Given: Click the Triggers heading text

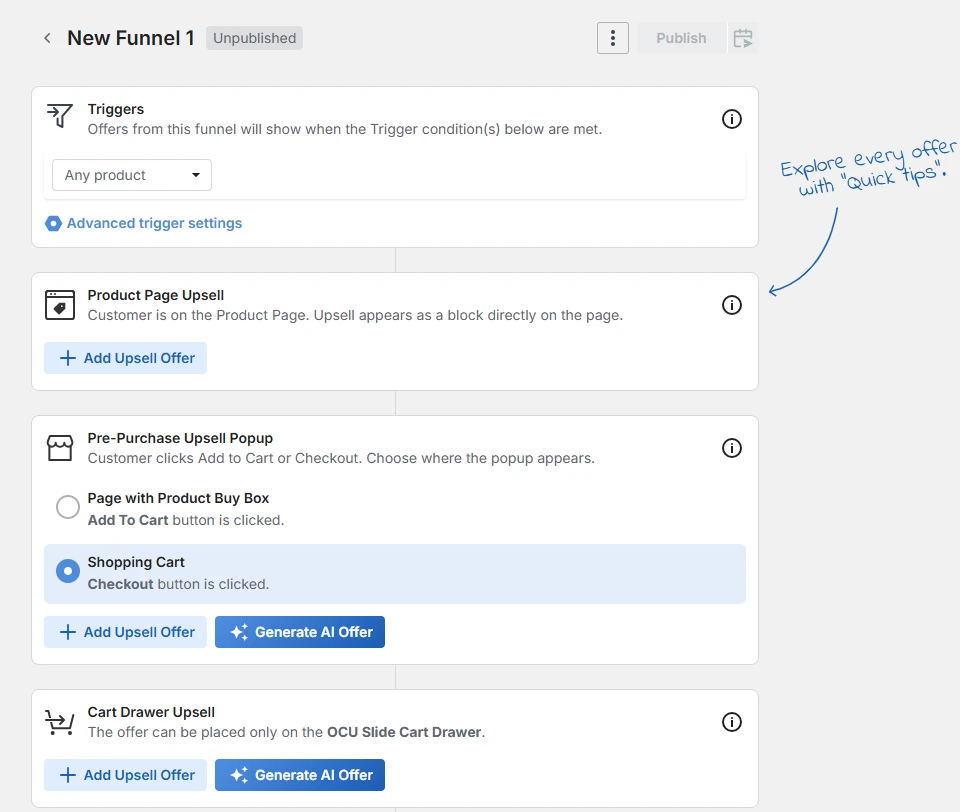Looking at the screenshot, I should [116, 109].
